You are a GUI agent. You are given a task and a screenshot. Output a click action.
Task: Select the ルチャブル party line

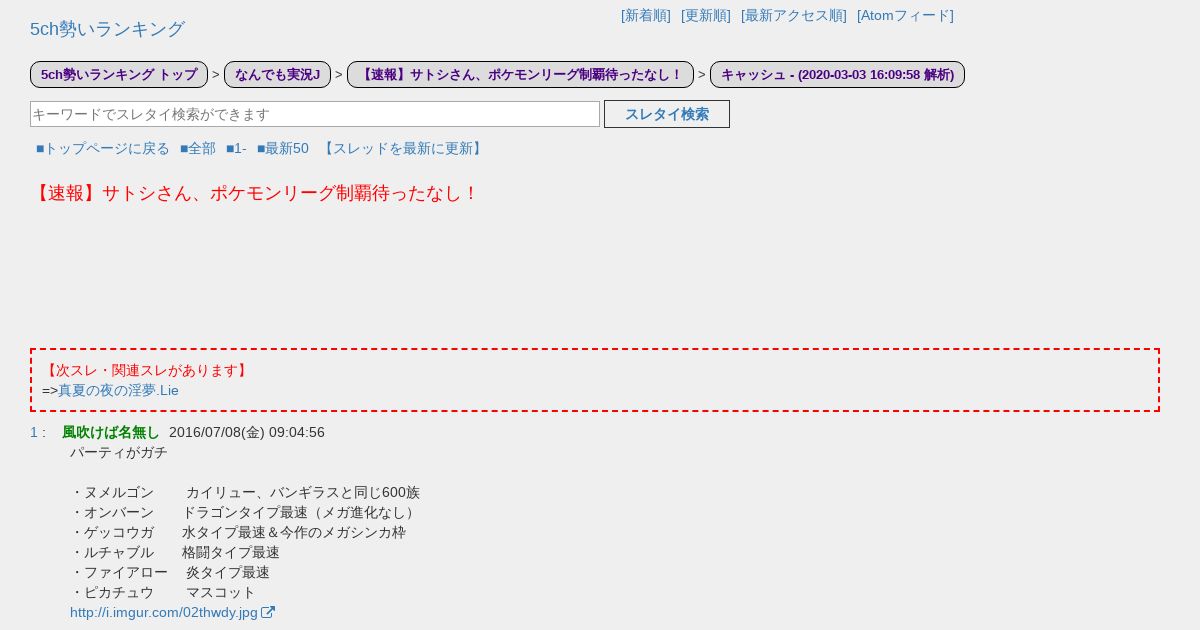[x=175, y=552]
